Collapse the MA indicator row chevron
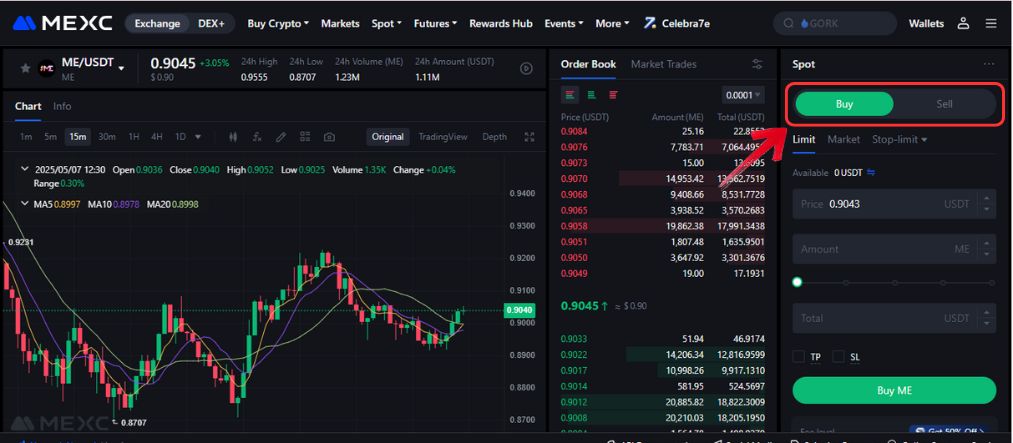Viewport: 1013px width, 443px height. pyautogui.click(x=25, y=203)
